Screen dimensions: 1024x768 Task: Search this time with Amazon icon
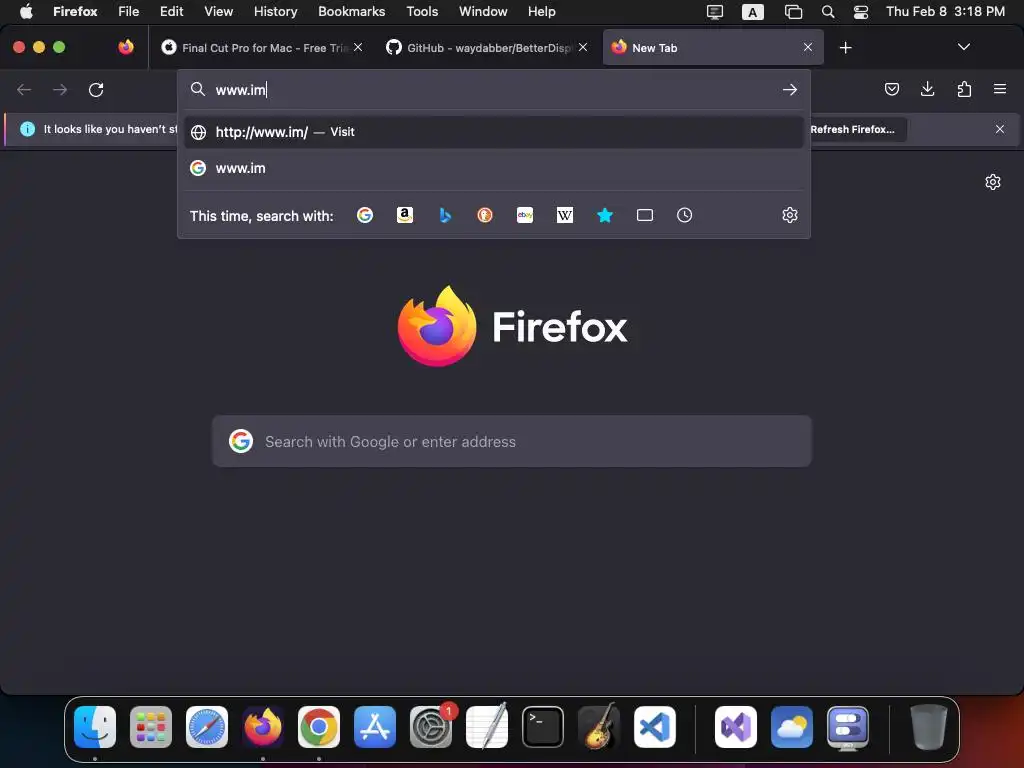pyautogui.click(x=405, y=215)
